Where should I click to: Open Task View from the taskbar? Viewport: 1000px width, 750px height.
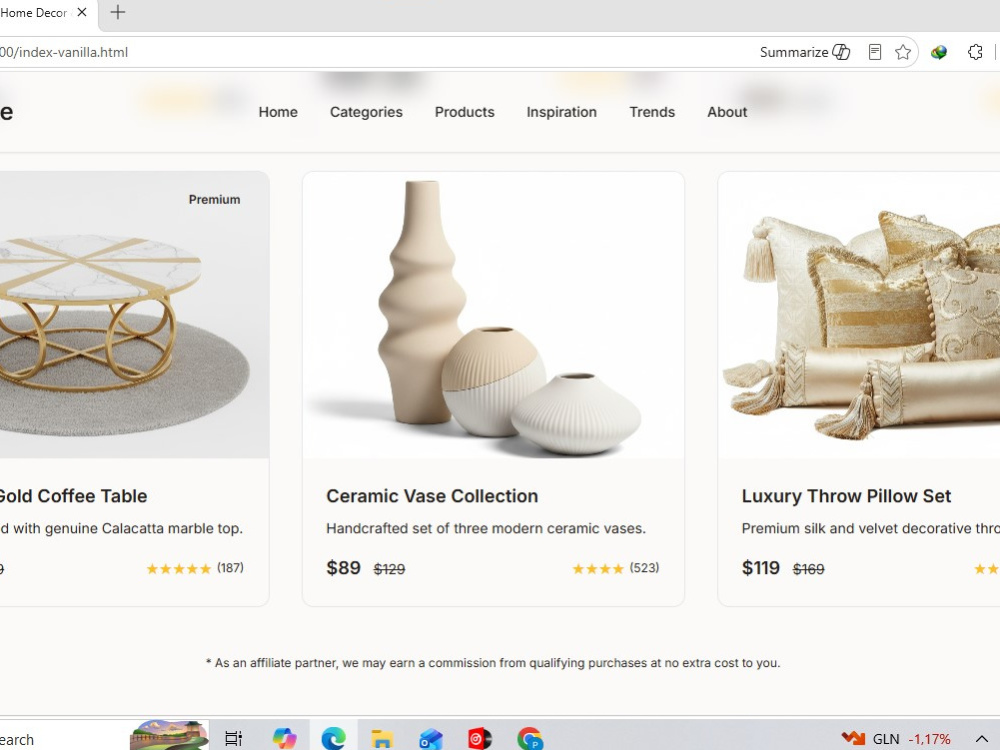pyautogui.click(x=233, y=739)
